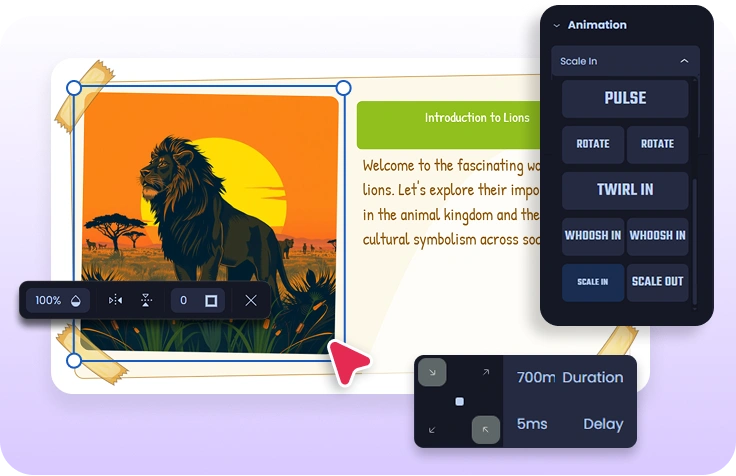Click the Introduction to Lions title box
Screen dimensions: 736x476
tap(476, 118)
